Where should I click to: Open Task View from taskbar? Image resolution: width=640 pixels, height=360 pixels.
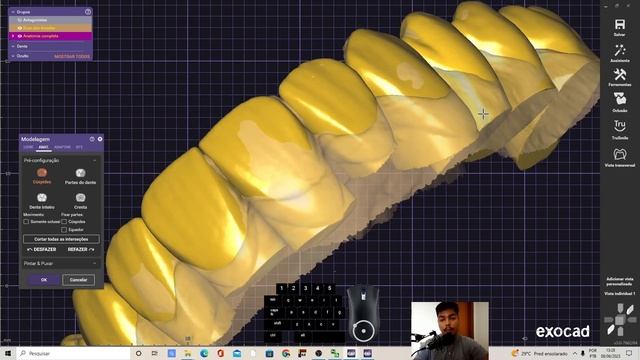tap(155, 353)
